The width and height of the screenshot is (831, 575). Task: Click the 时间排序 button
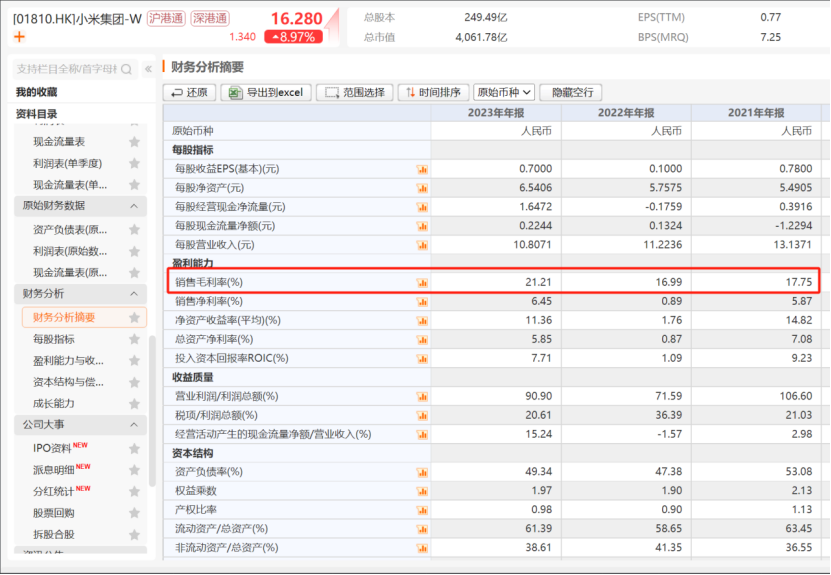point(434,93)
